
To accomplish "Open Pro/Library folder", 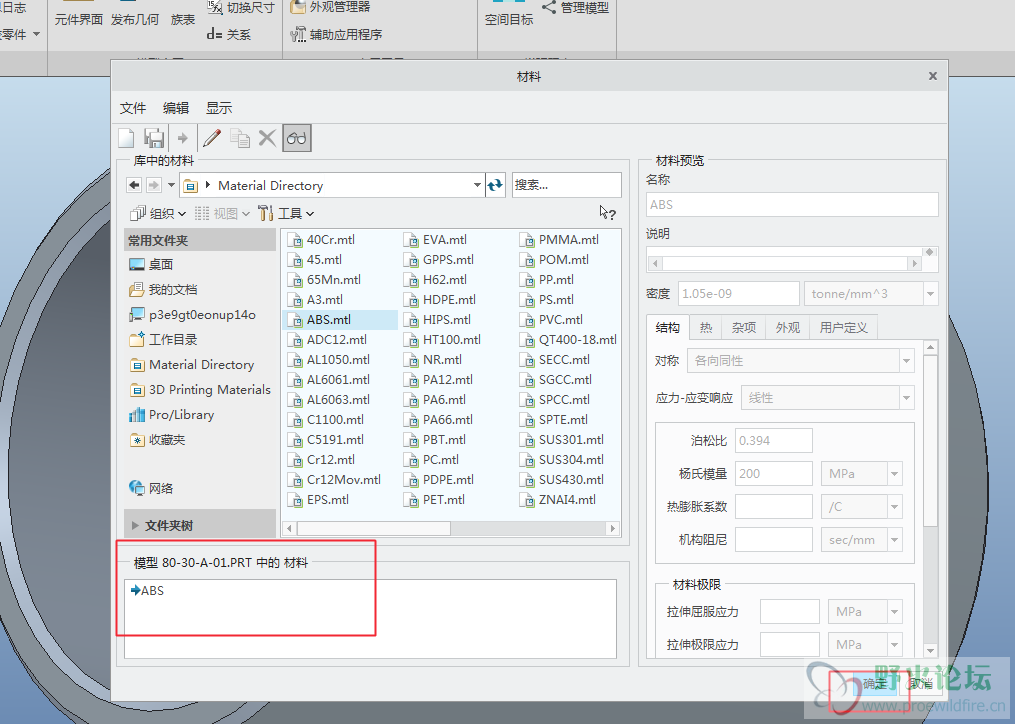I will [172, 414].
